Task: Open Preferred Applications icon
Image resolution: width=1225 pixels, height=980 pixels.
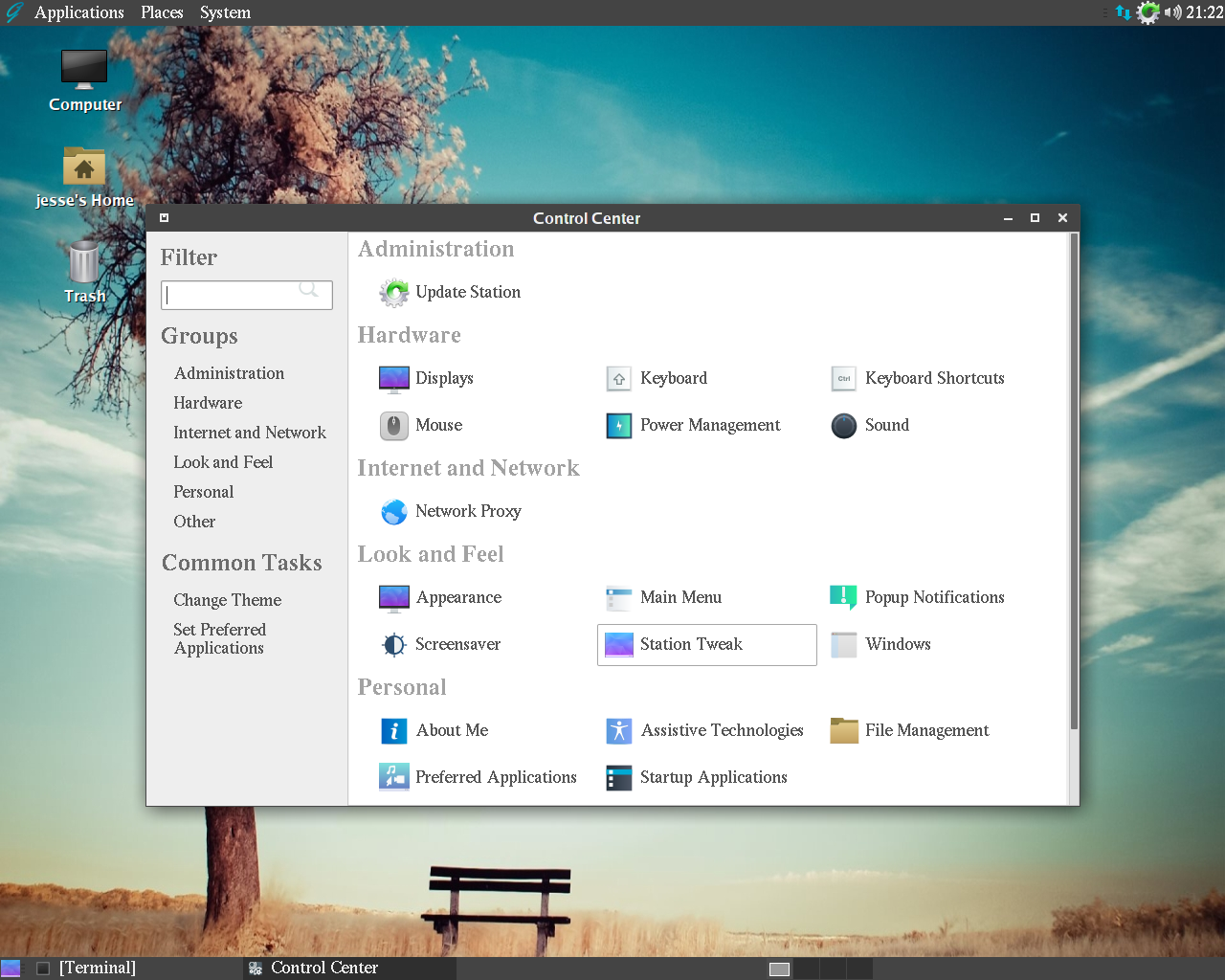Action: click(393, 777)
